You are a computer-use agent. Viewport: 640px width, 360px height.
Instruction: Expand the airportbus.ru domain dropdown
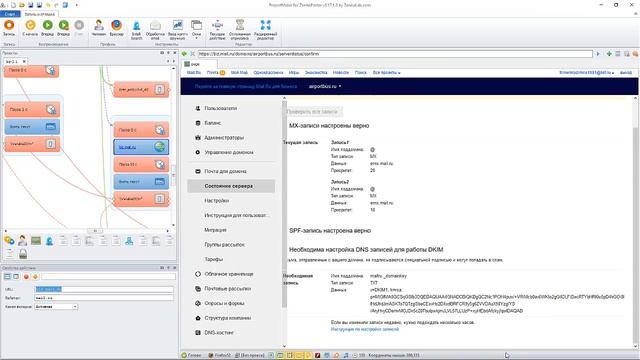click(325, 87)
